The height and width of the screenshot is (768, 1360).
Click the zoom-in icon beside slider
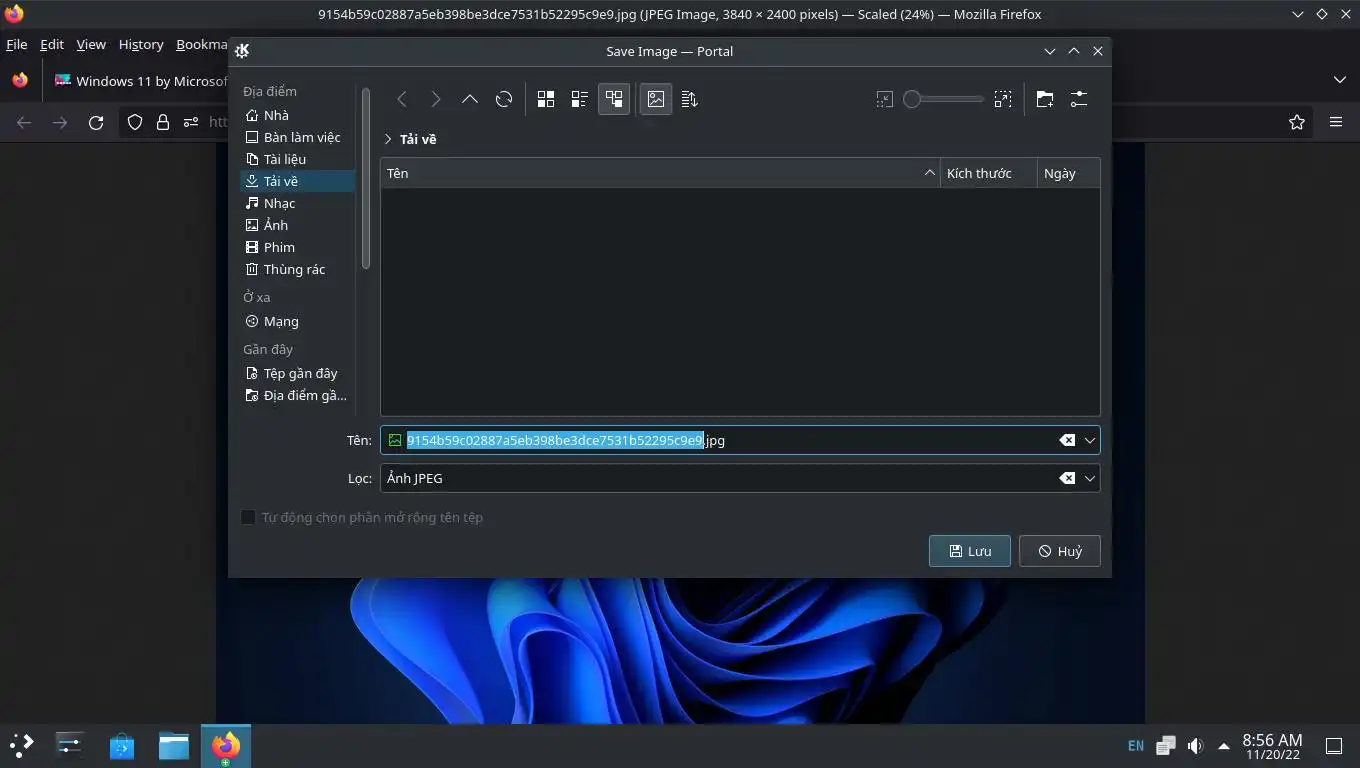(1003, 99)
